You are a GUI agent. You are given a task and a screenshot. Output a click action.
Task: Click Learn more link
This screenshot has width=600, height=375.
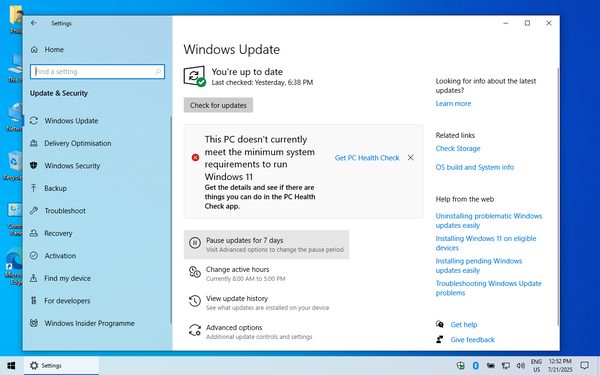(453, 104)
